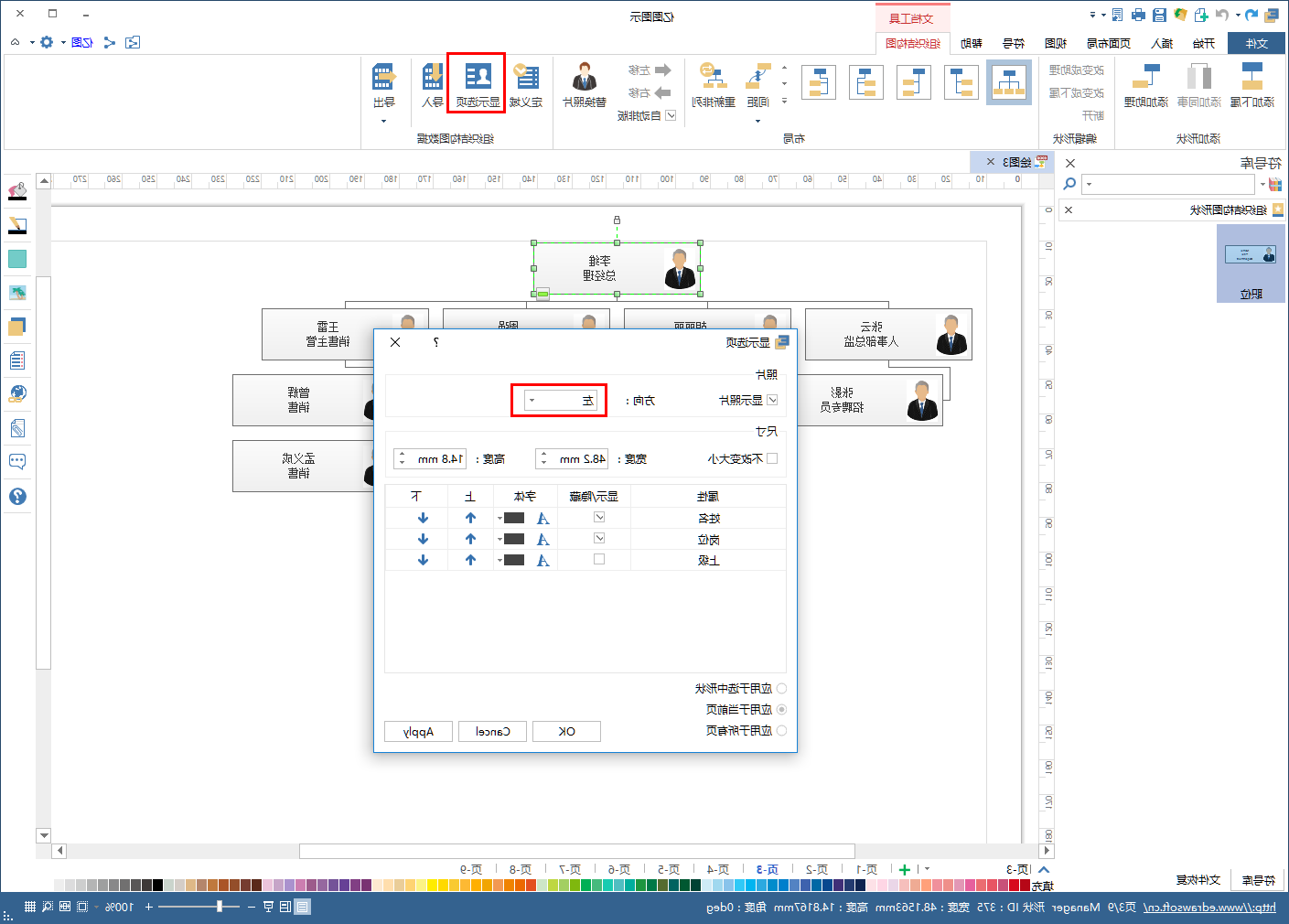Image resolution: width=1289 pixels, height=924 pixels.
Task: Open font color dropdown for 上级 row
Action: pos(500,560)
